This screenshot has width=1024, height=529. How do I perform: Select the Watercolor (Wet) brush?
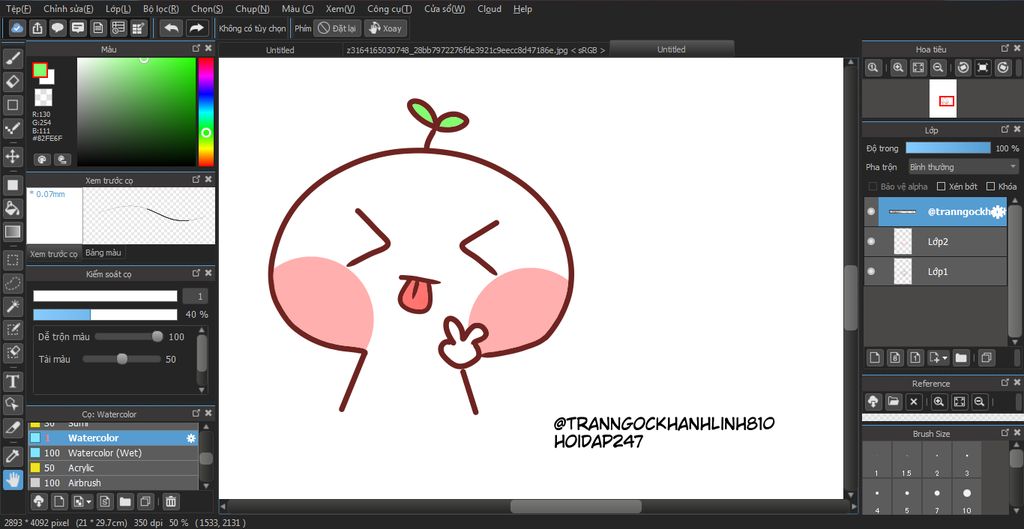tap(114, 453)
